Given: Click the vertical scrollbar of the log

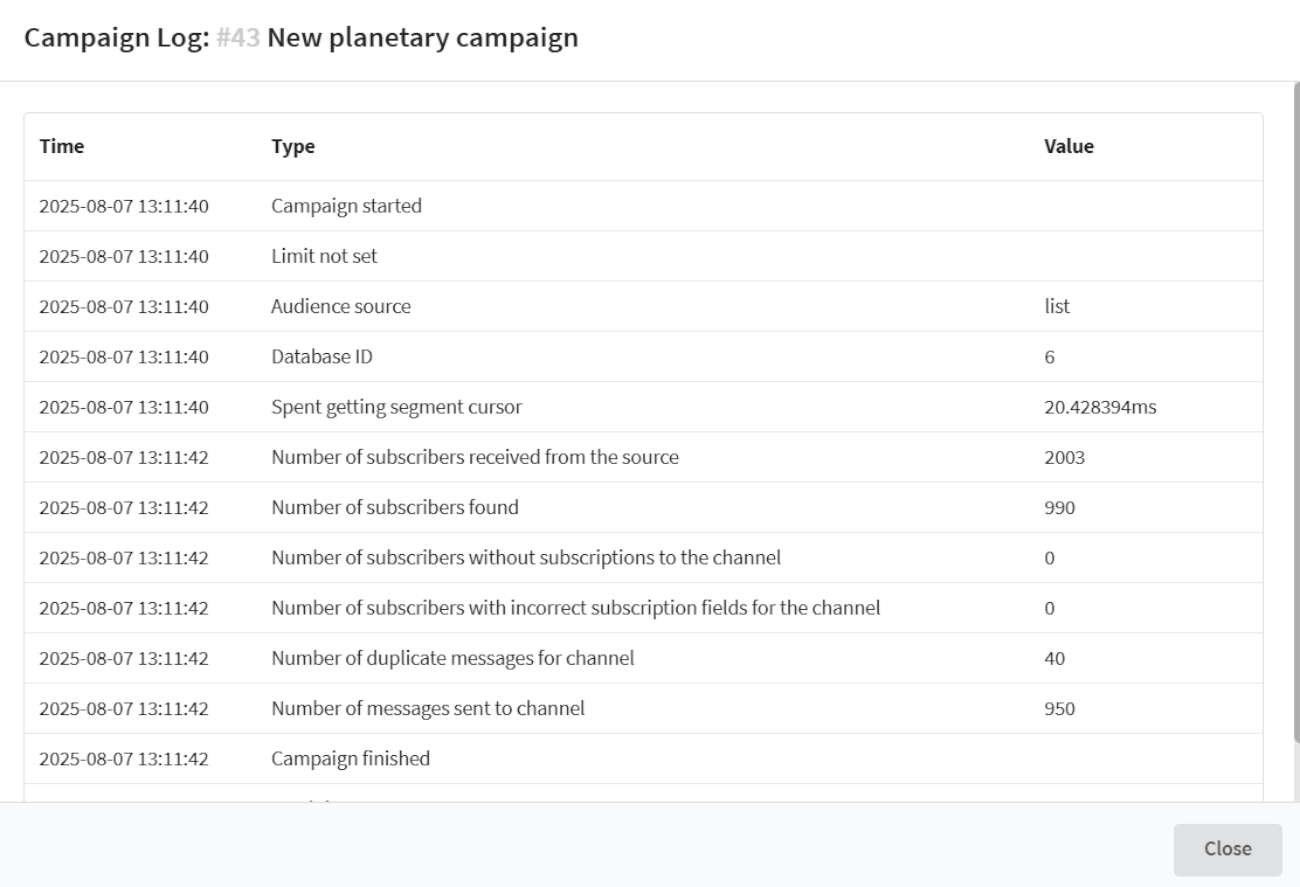Looking at the screenshot, I should tap(1294, 400).
